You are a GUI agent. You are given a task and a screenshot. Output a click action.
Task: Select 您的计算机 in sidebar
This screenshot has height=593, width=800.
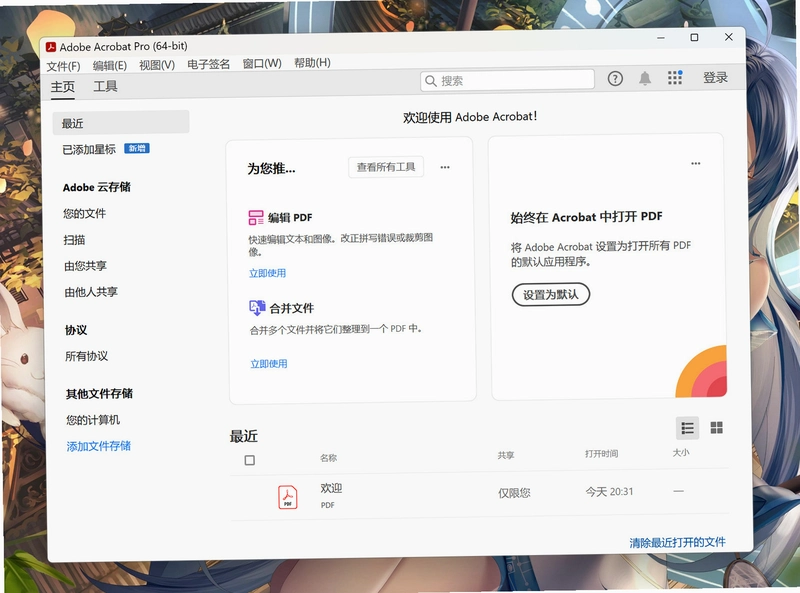click(93, 420)
